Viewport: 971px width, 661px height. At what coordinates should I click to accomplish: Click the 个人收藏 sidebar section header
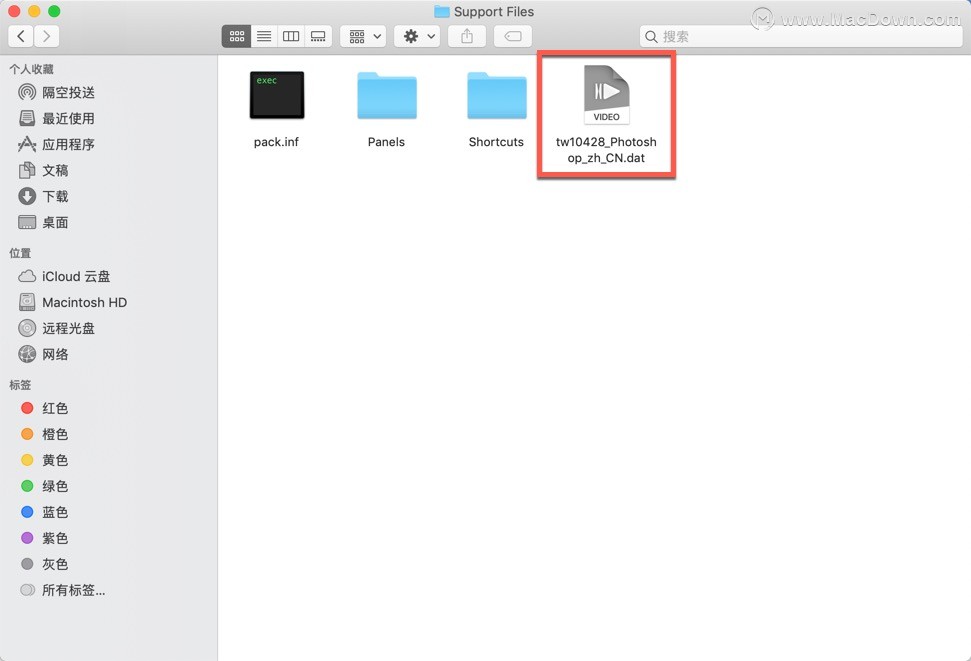(31, 69)
